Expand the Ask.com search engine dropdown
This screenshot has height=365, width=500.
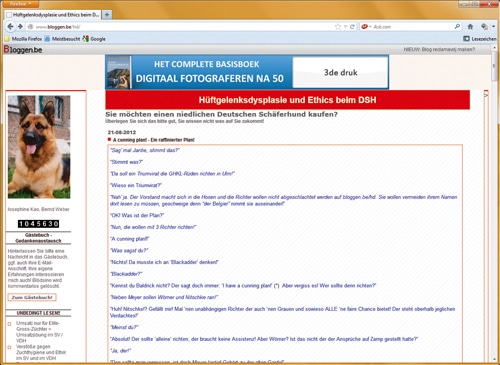(366, 27)
